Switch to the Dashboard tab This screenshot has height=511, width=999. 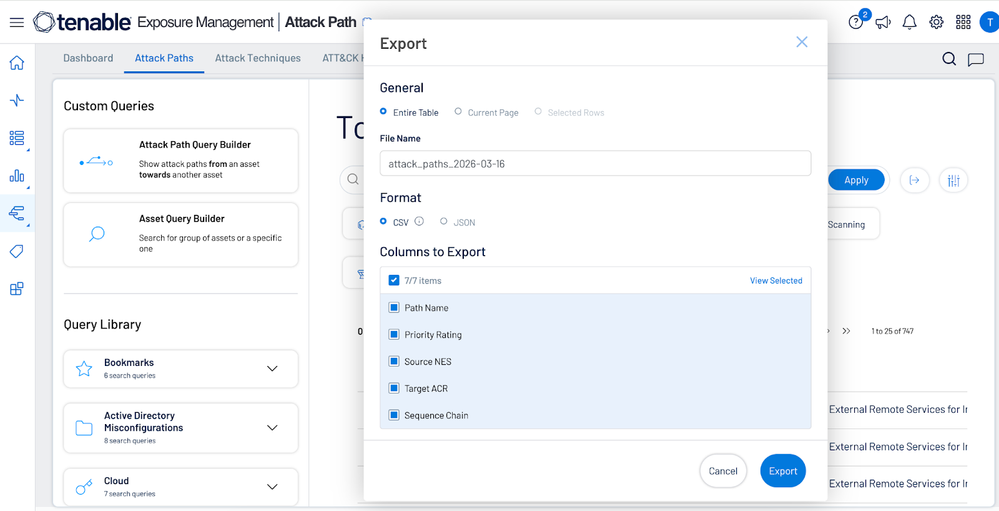[x=88, y=58]
